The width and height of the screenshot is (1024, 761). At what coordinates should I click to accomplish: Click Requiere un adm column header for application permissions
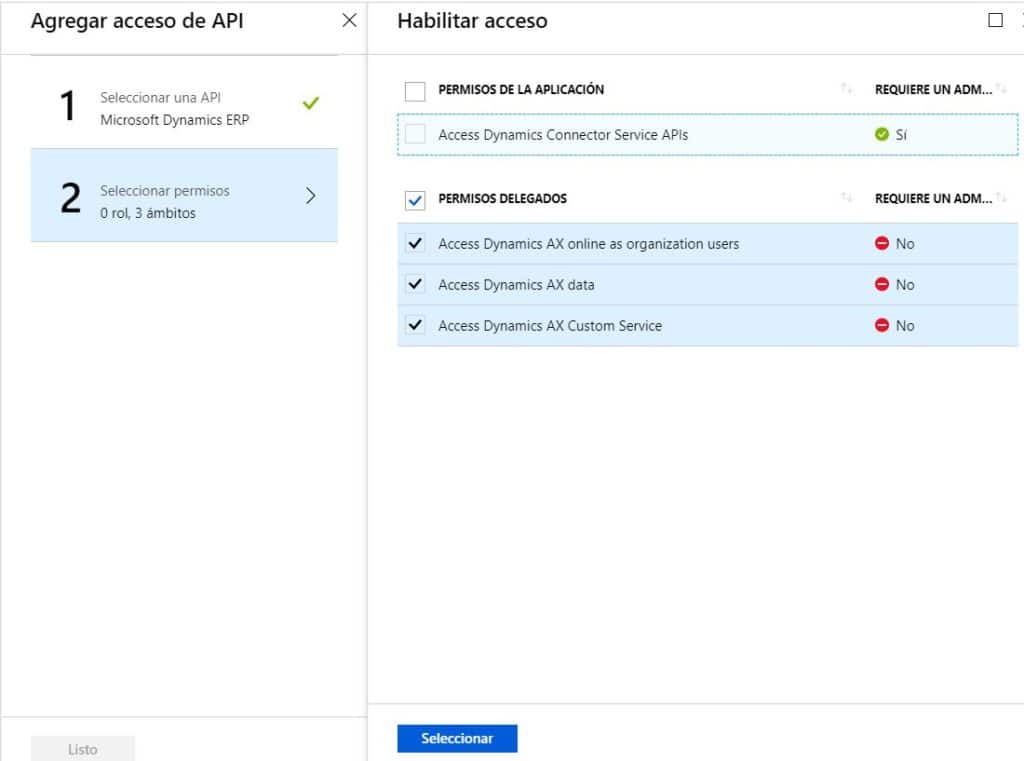933,89
